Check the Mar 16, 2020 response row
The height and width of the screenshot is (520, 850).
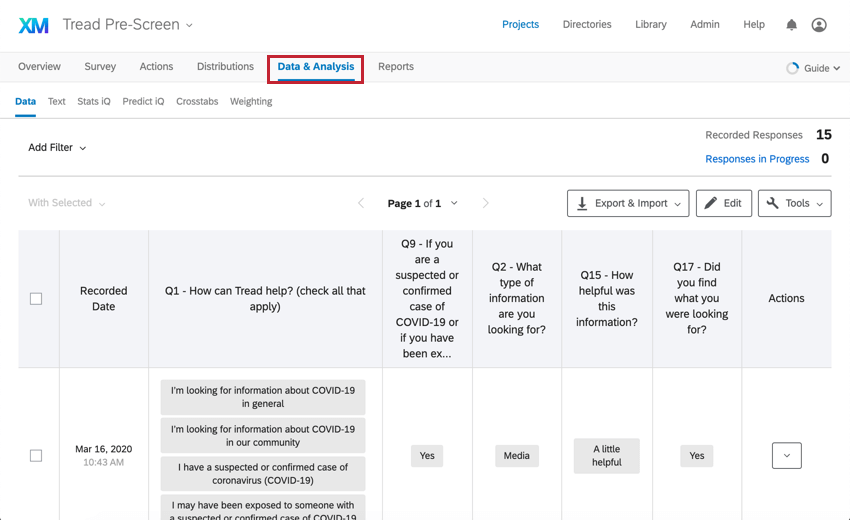coord(36,455)
